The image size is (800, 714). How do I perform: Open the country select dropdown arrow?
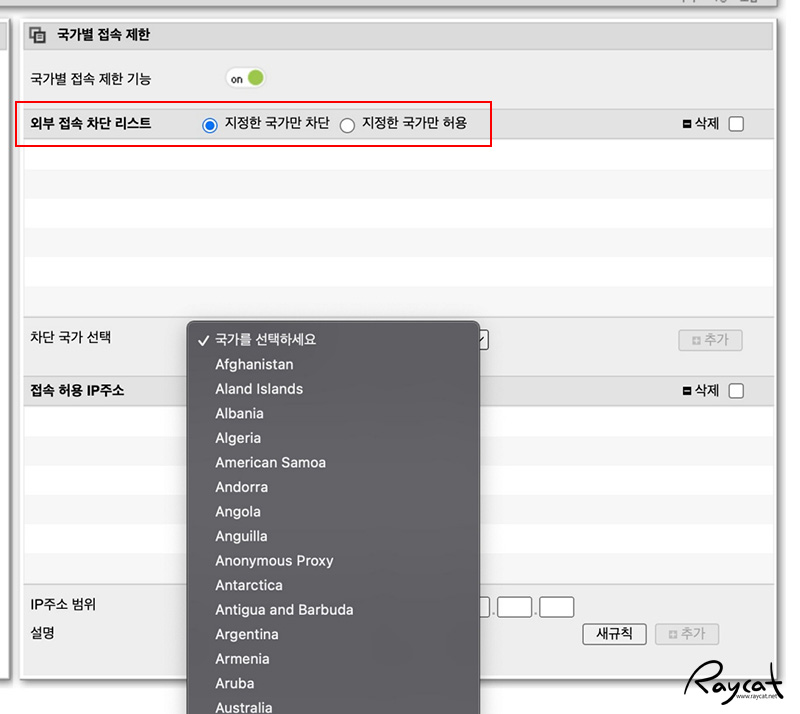(x=484, y=340)
